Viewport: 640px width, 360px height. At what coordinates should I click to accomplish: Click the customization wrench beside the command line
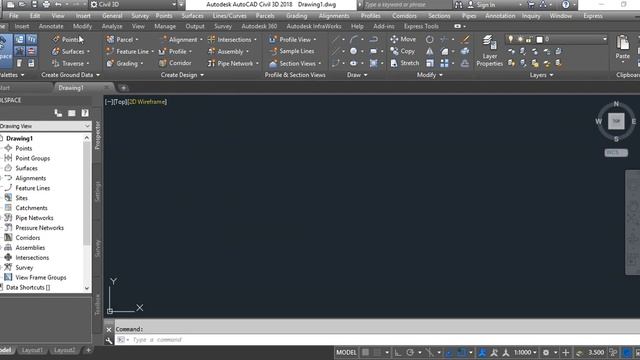pyautogui.click(x=109, y=340)
